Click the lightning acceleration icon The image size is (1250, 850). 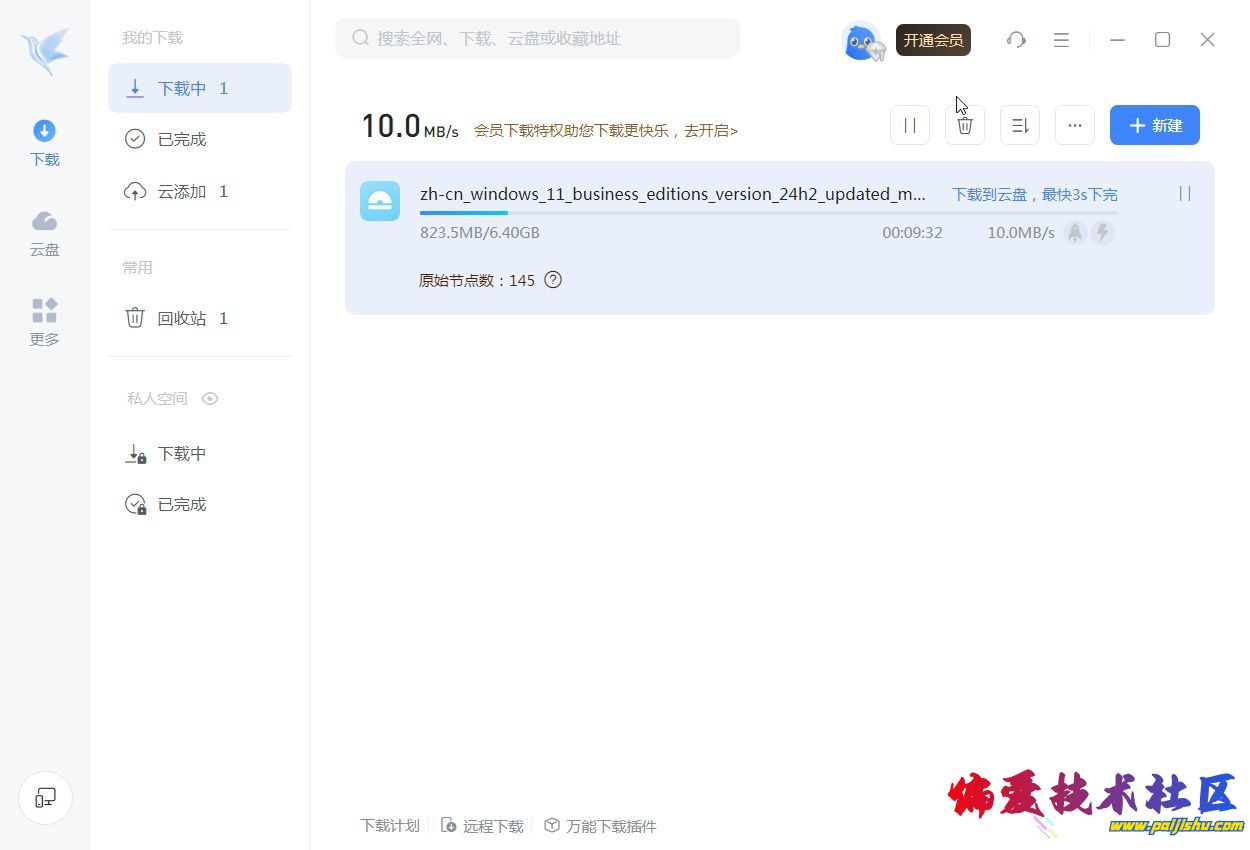point(1102,233)
